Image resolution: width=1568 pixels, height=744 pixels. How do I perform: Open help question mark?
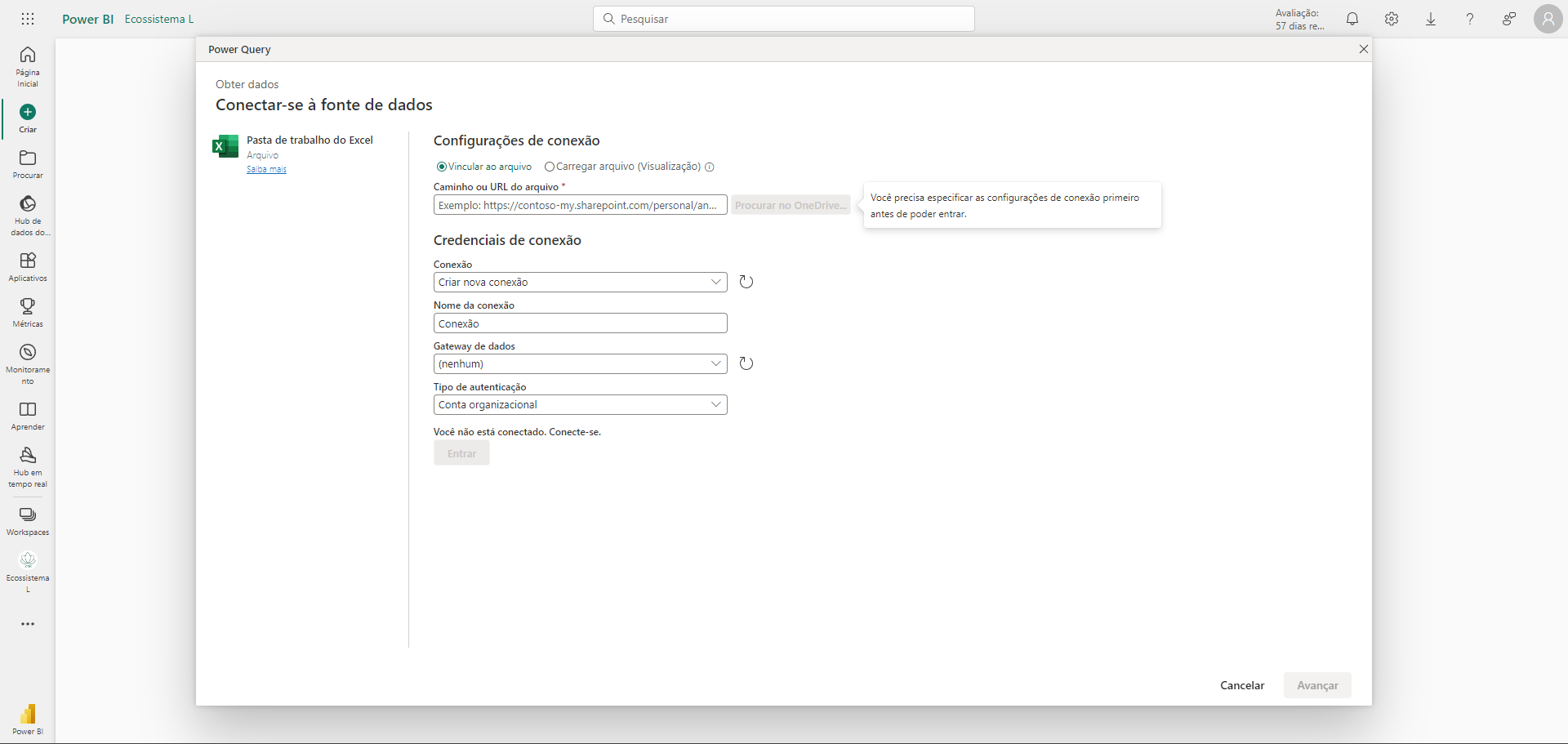pyautogui.click(x=1470, y=19)
